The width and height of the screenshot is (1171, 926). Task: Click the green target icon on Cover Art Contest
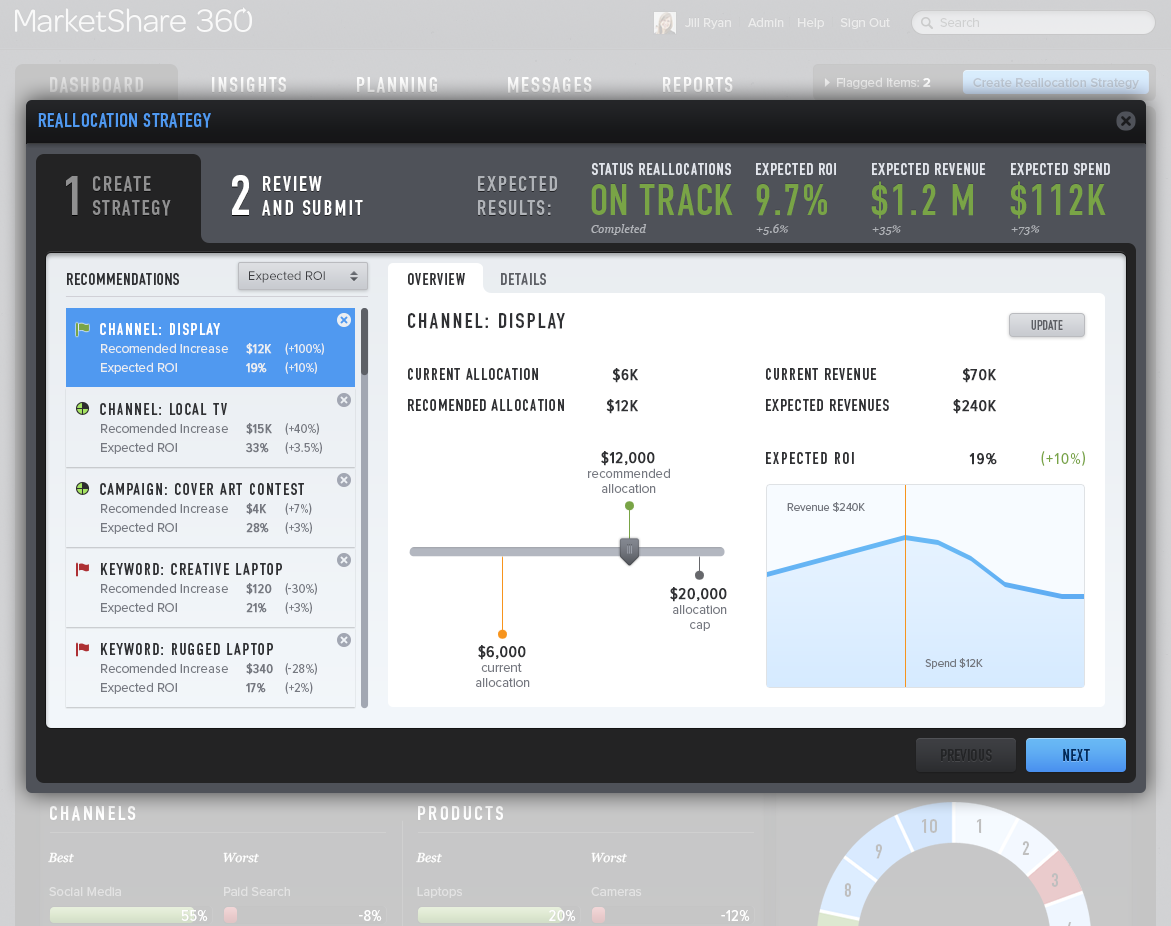(x=82, y=488)
